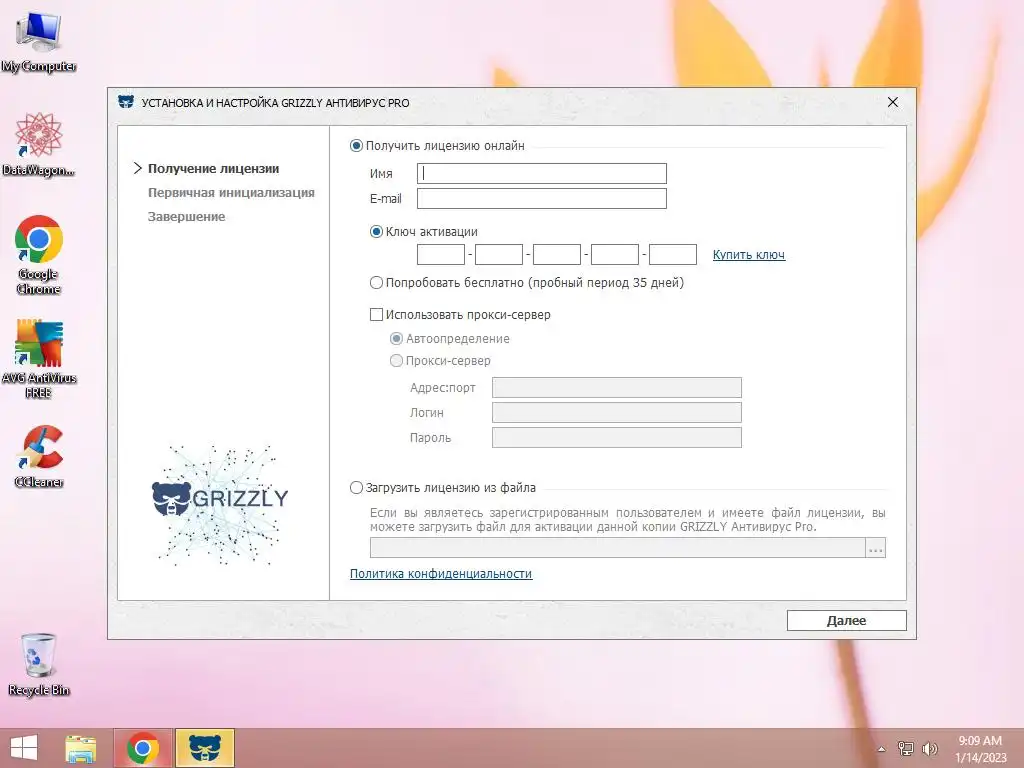Open the DataWagon desktop shortcut
The width and height of the screenshot is (1024, 768).
click(x=39, y=144)
